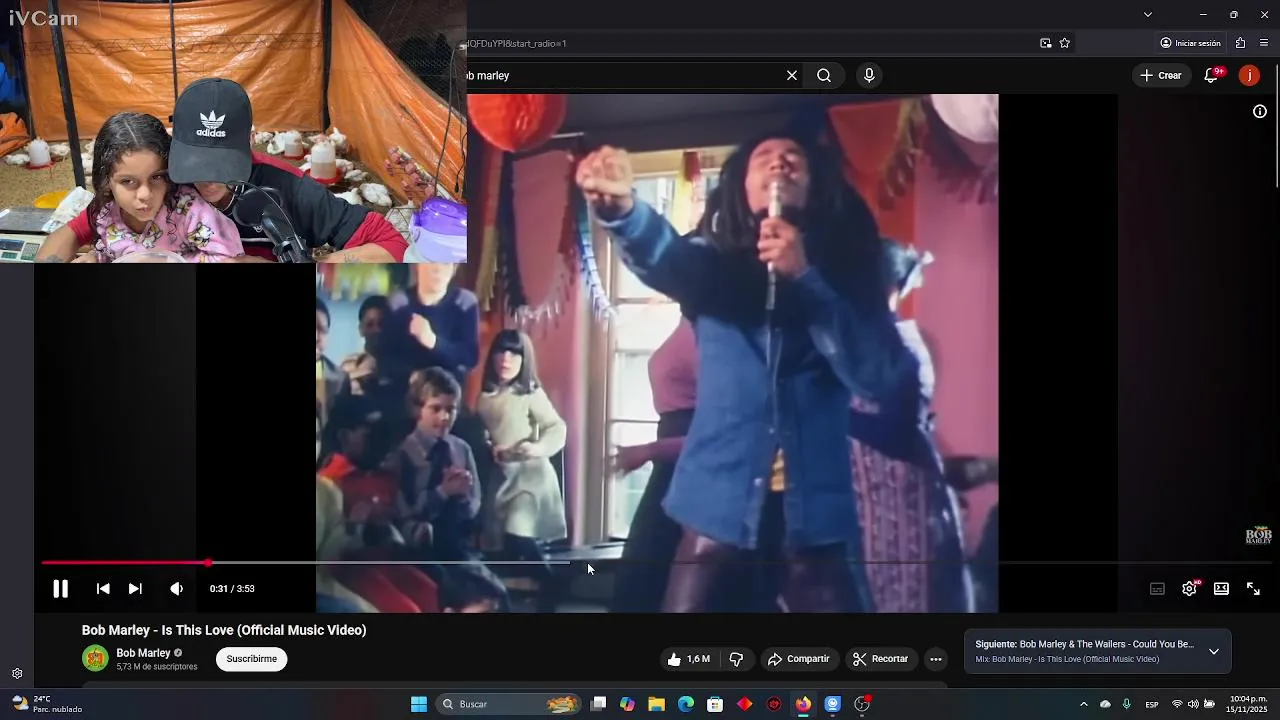Open the OBS Studio taskbar icon
Image resolution: width=1280 pixels, height=720 pixels.
[x=862, y=704]
